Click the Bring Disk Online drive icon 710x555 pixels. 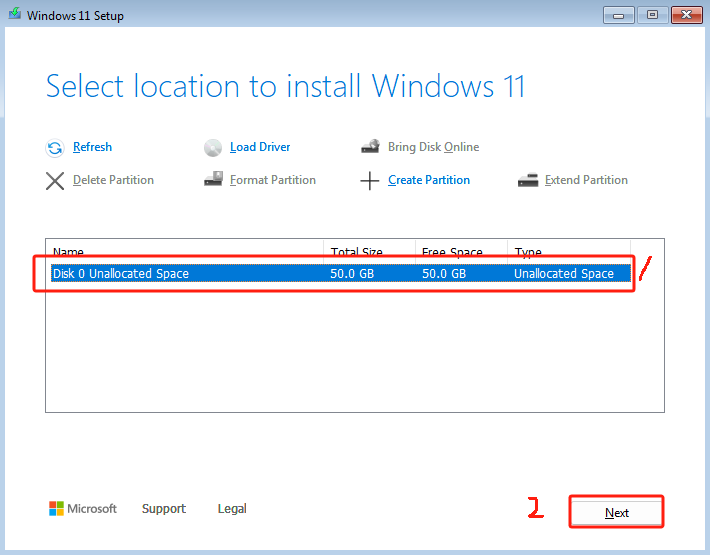370,147
